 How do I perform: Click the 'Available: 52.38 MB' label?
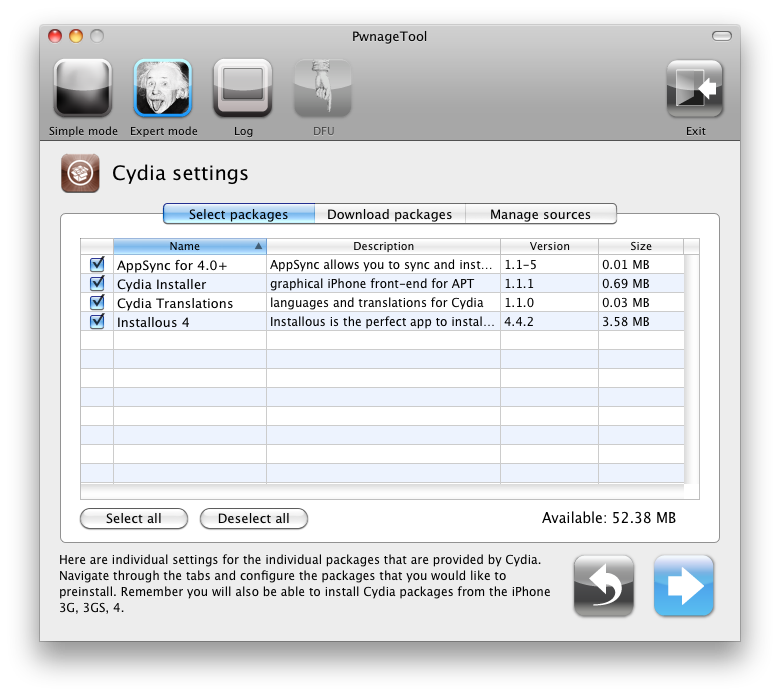point(609,518)
